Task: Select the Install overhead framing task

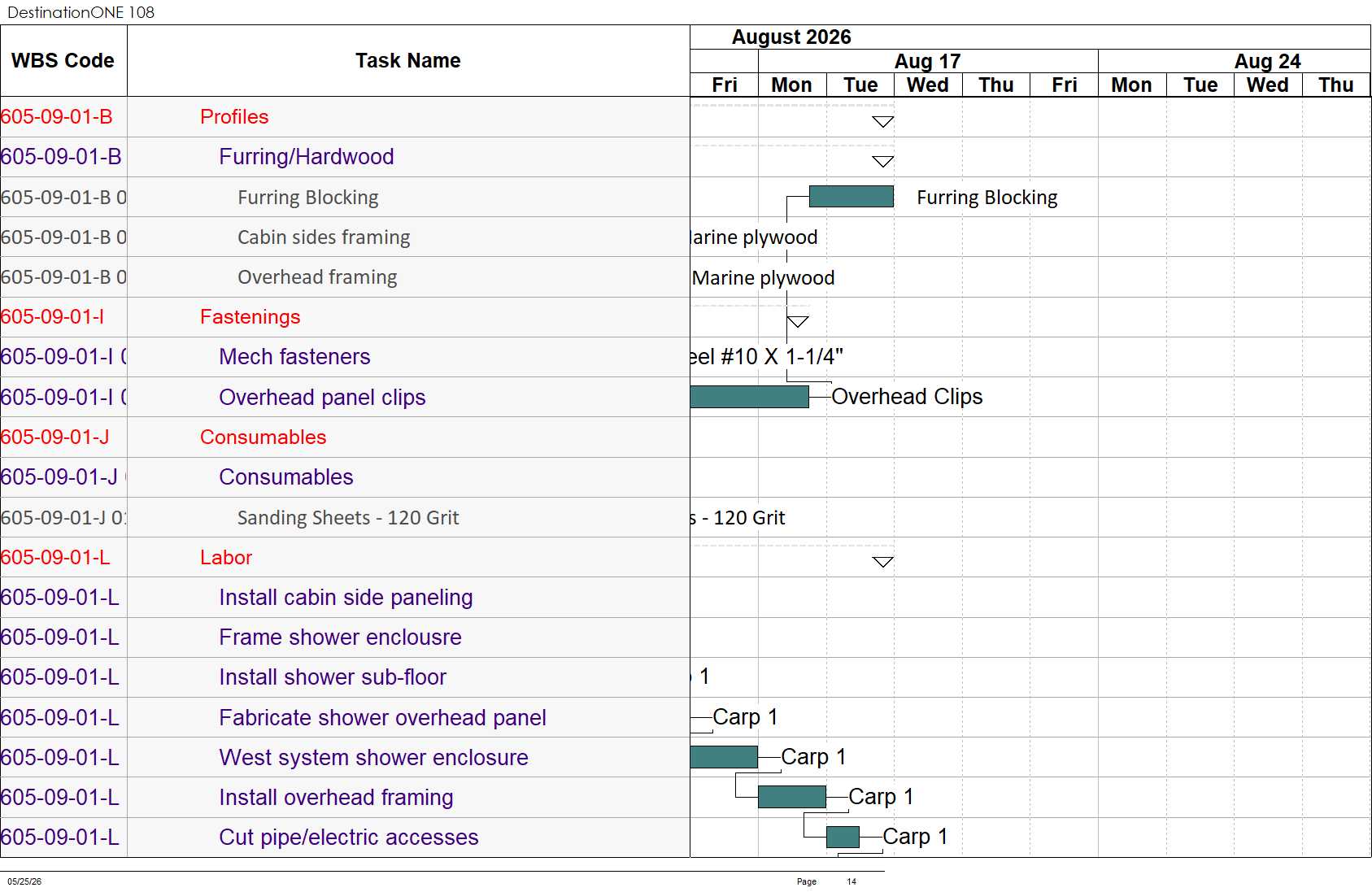Action: pos(336,798)
